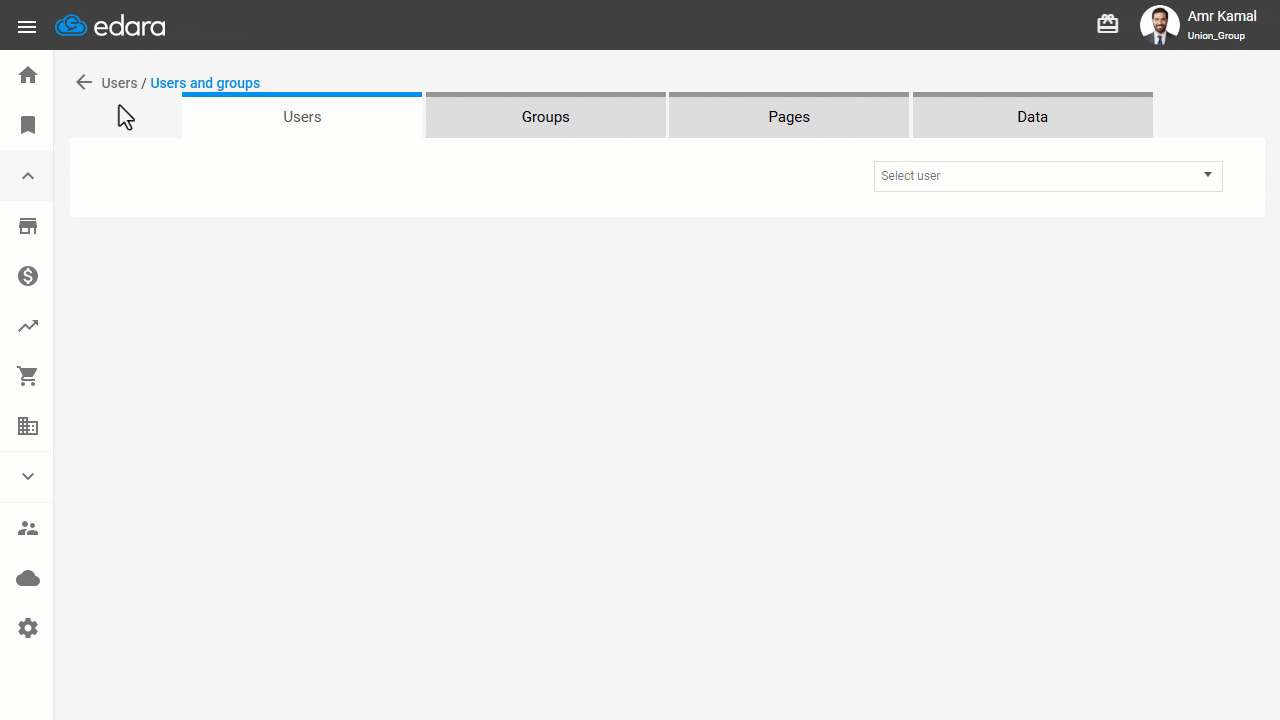Viewport: 1280px width, 720px height.
Task: Open the hamburger main menu
Action: coord(27,27)
